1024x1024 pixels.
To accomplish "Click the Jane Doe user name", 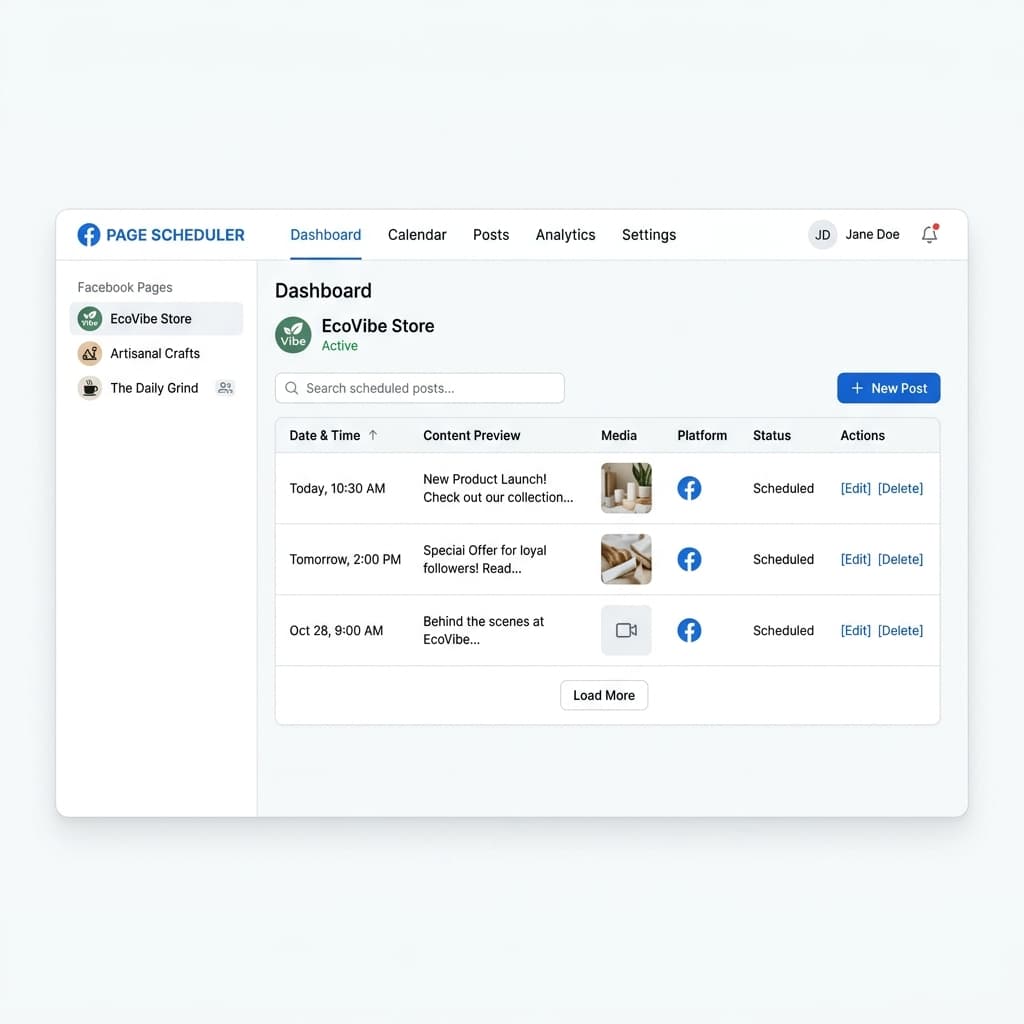I will pos(872,234).
